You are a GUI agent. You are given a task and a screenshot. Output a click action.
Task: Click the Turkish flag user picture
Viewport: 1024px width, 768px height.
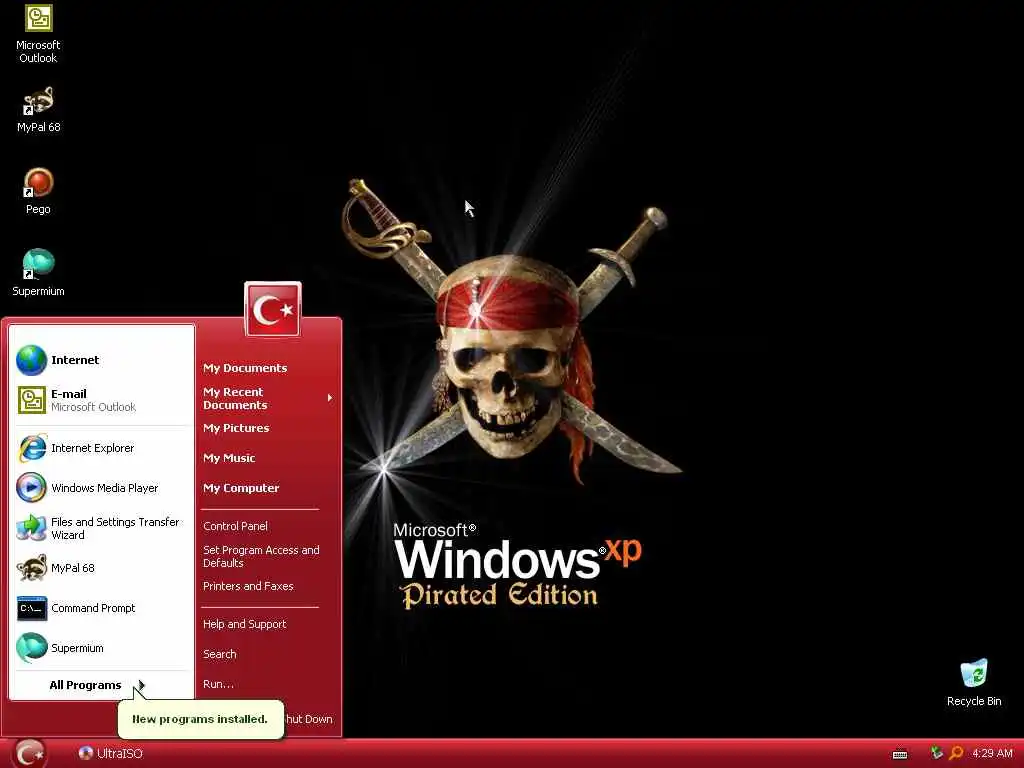273,310
